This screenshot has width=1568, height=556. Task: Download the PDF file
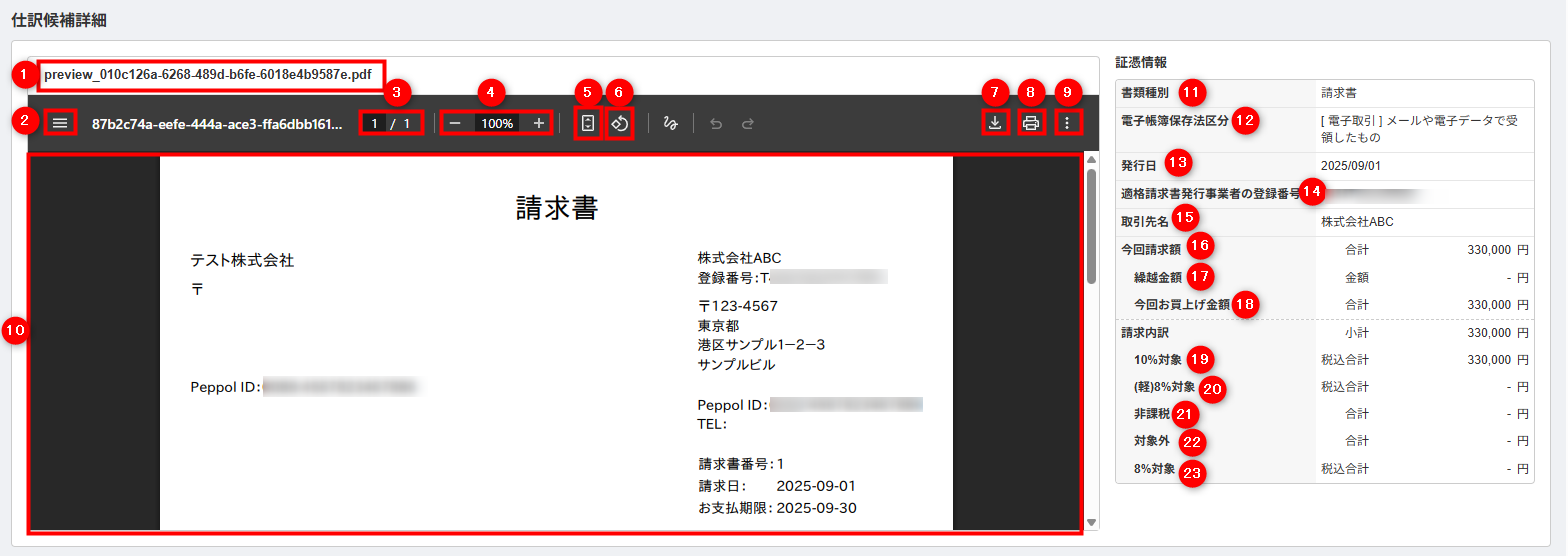995,123
